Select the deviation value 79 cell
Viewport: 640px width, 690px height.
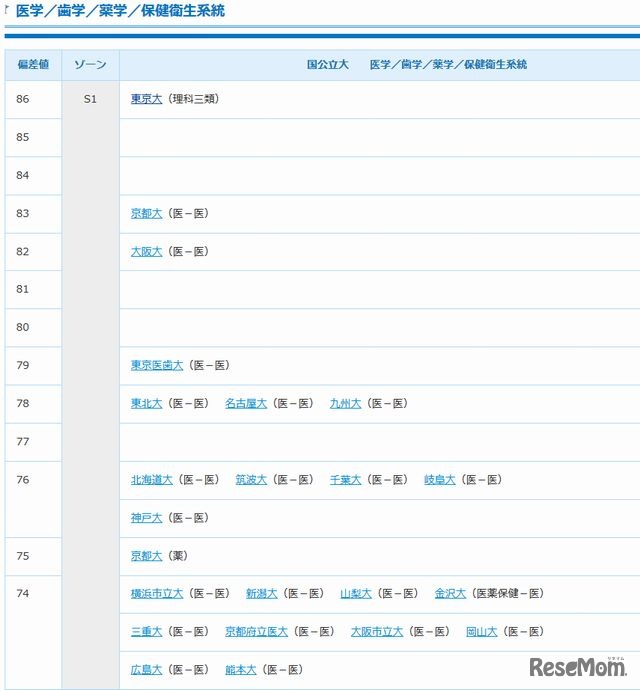click(x=33, y=366)
